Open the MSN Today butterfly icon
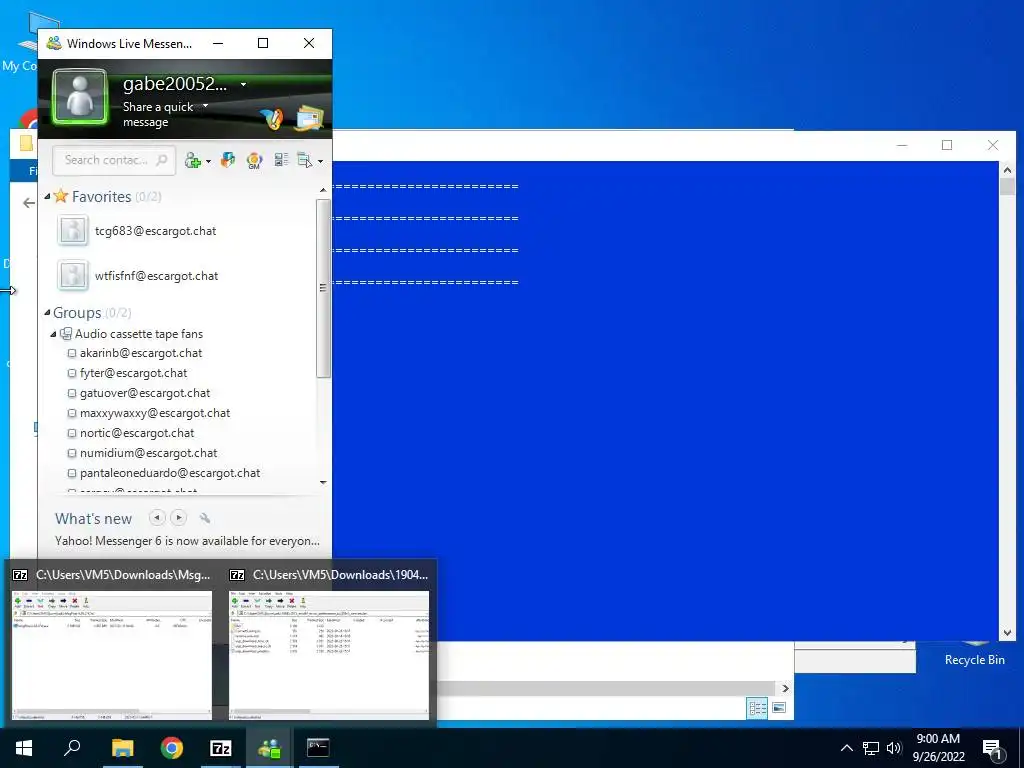Viewport: 1024px width, 768px height. 272,119
